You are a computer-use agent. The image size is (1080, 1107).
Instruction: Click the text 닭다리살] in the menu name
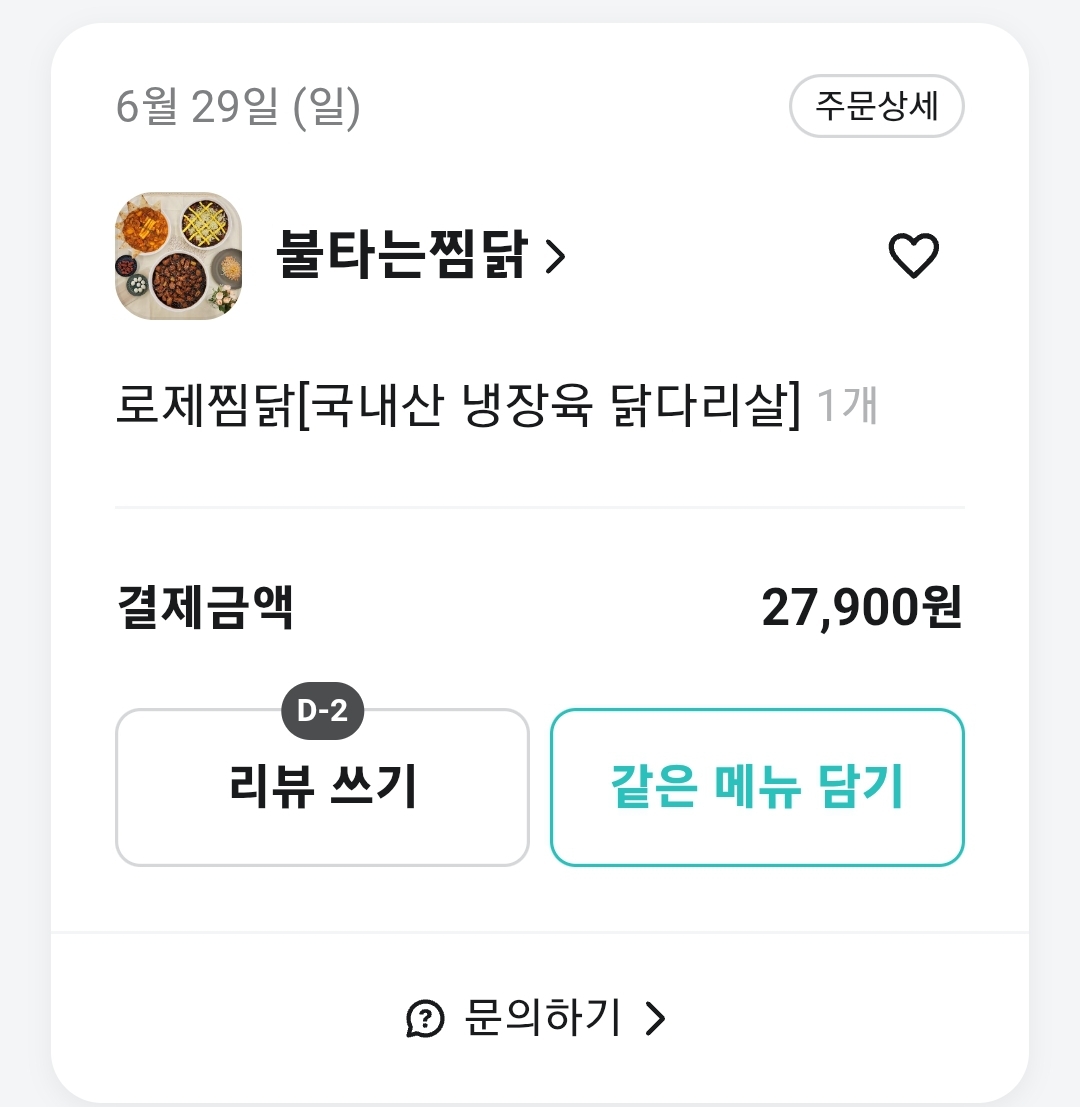[705, 409]
